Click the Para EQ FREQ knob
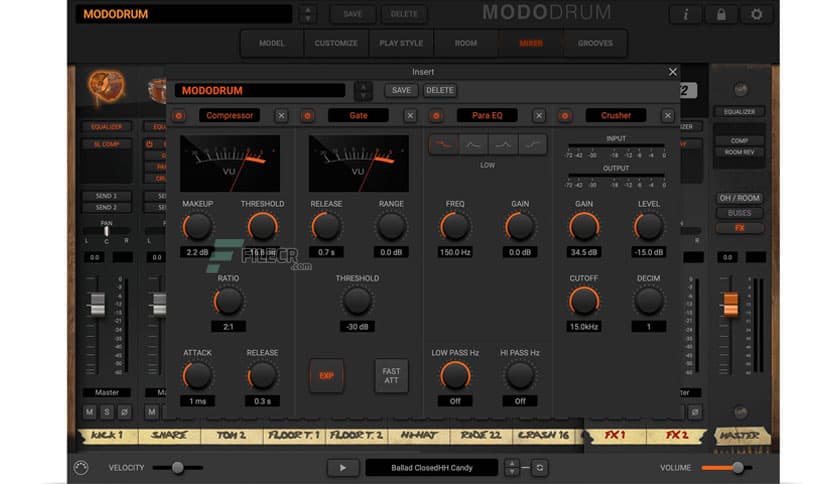The width and height of the screenshot is (836, 484). click(455, 227)
